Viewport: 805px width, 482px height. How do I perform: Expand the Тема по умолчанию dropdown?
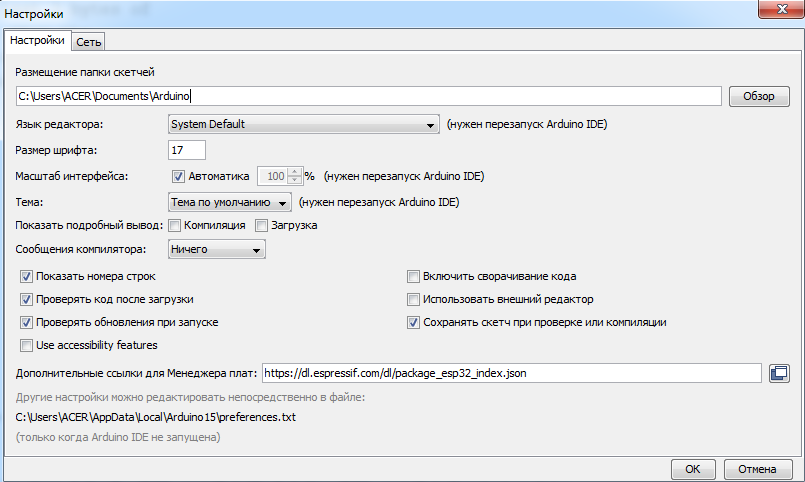pyautogui.click(x=229, y=201)
